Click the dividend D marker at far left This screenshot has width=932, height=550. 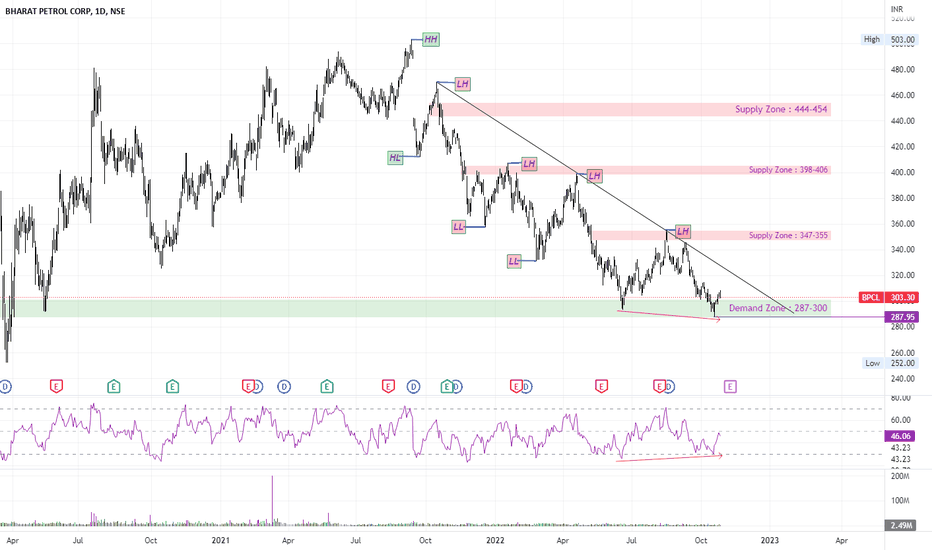[x=5, y=387]
